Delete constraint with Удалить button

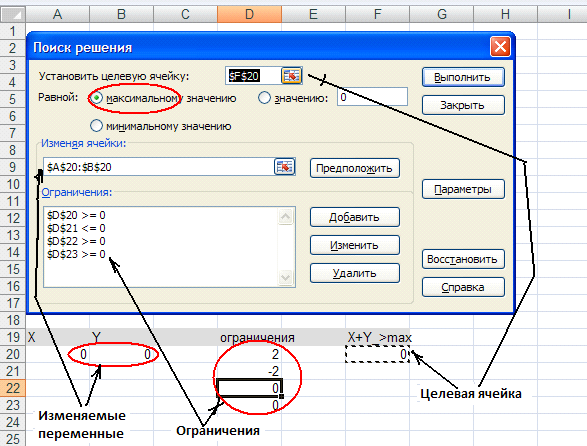355,273
